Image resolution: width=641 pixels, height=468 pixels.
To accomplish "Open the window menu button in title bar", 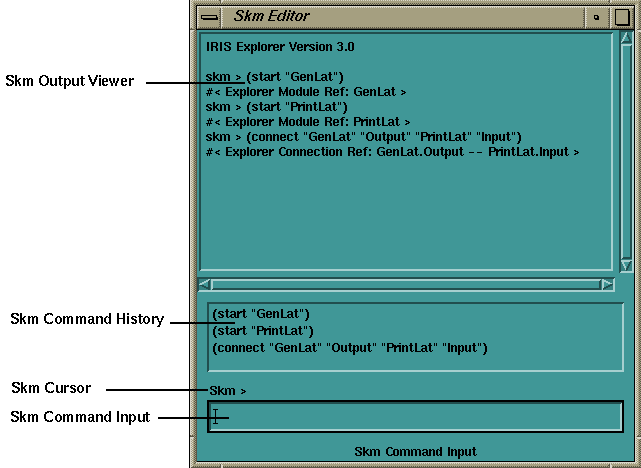I will coord(209,16).
